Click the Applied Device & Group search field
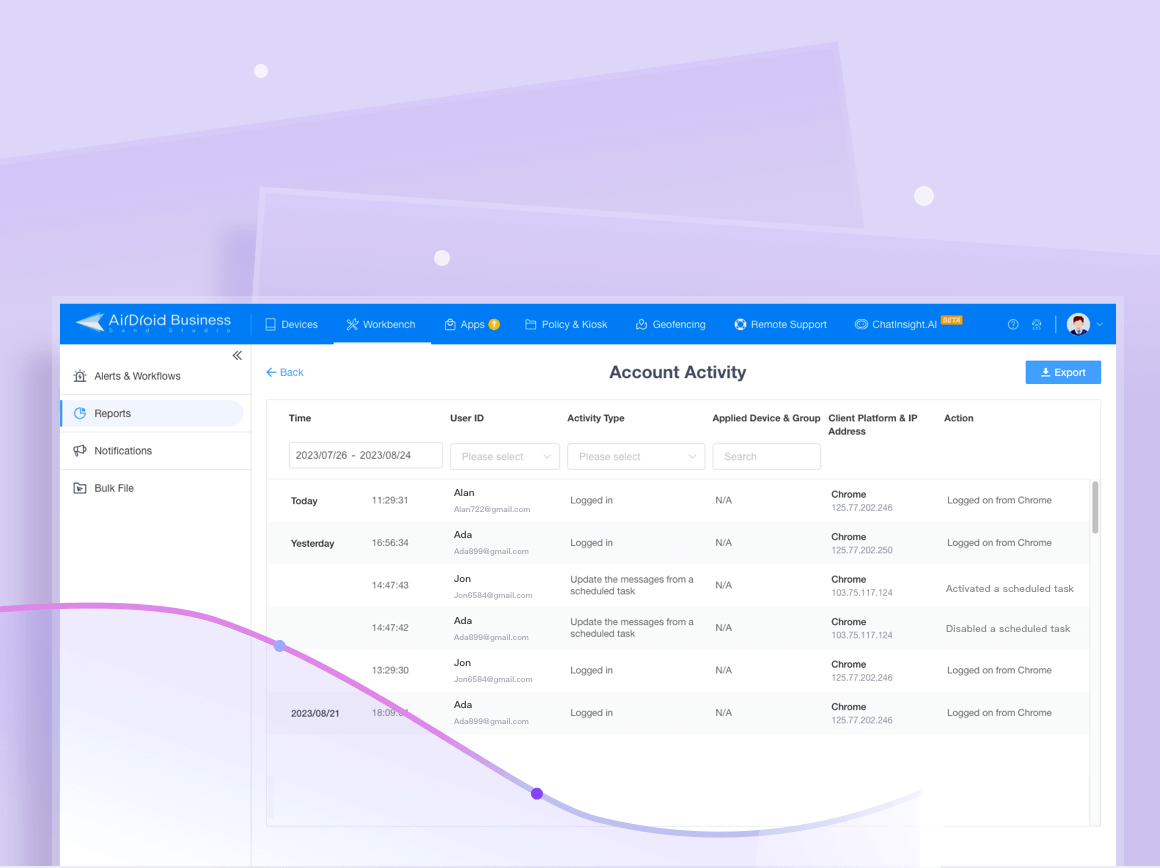 point(766,457)
